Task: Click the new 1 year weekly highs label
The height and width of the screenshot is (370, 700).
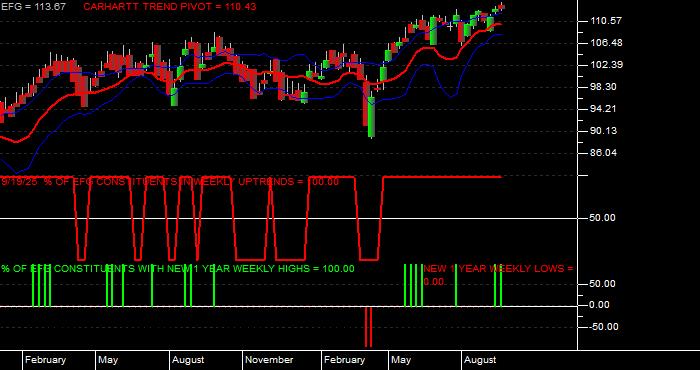Action: click(178, 269)
